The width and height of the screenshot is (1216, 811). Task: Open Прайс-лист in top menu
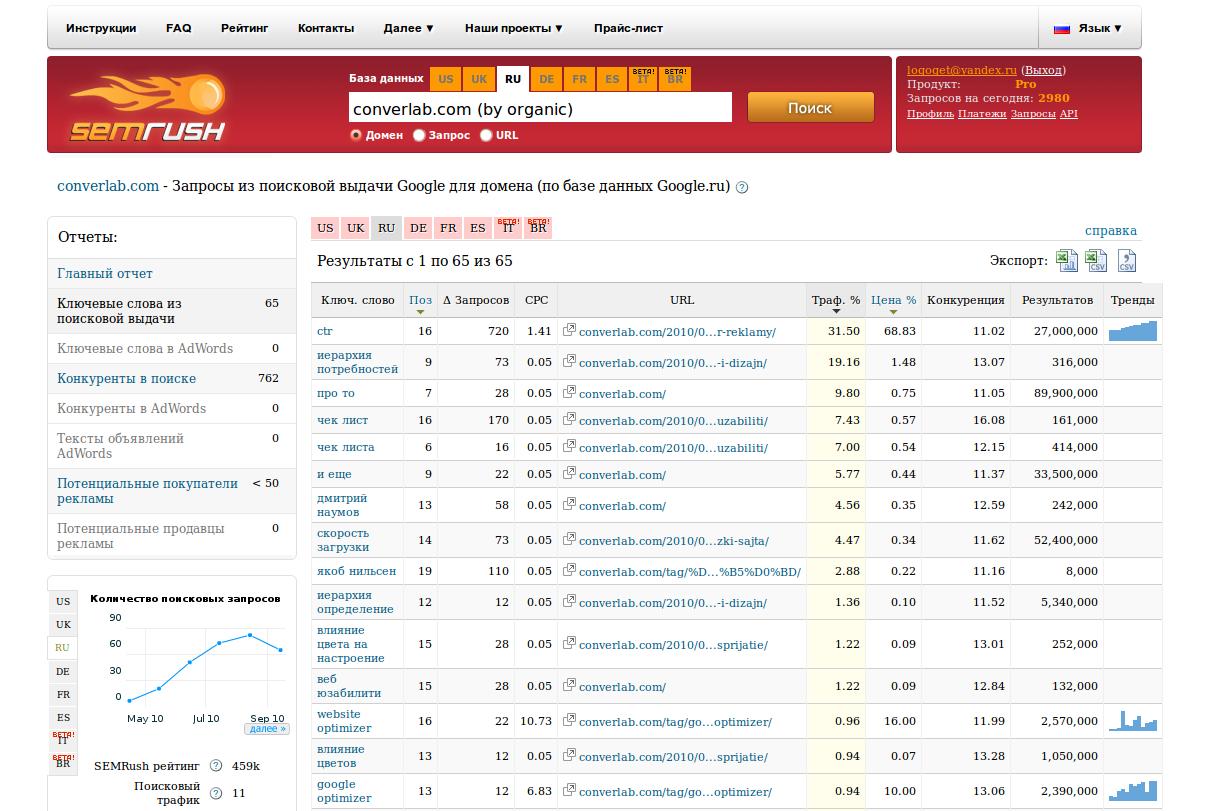coord(628,28)
